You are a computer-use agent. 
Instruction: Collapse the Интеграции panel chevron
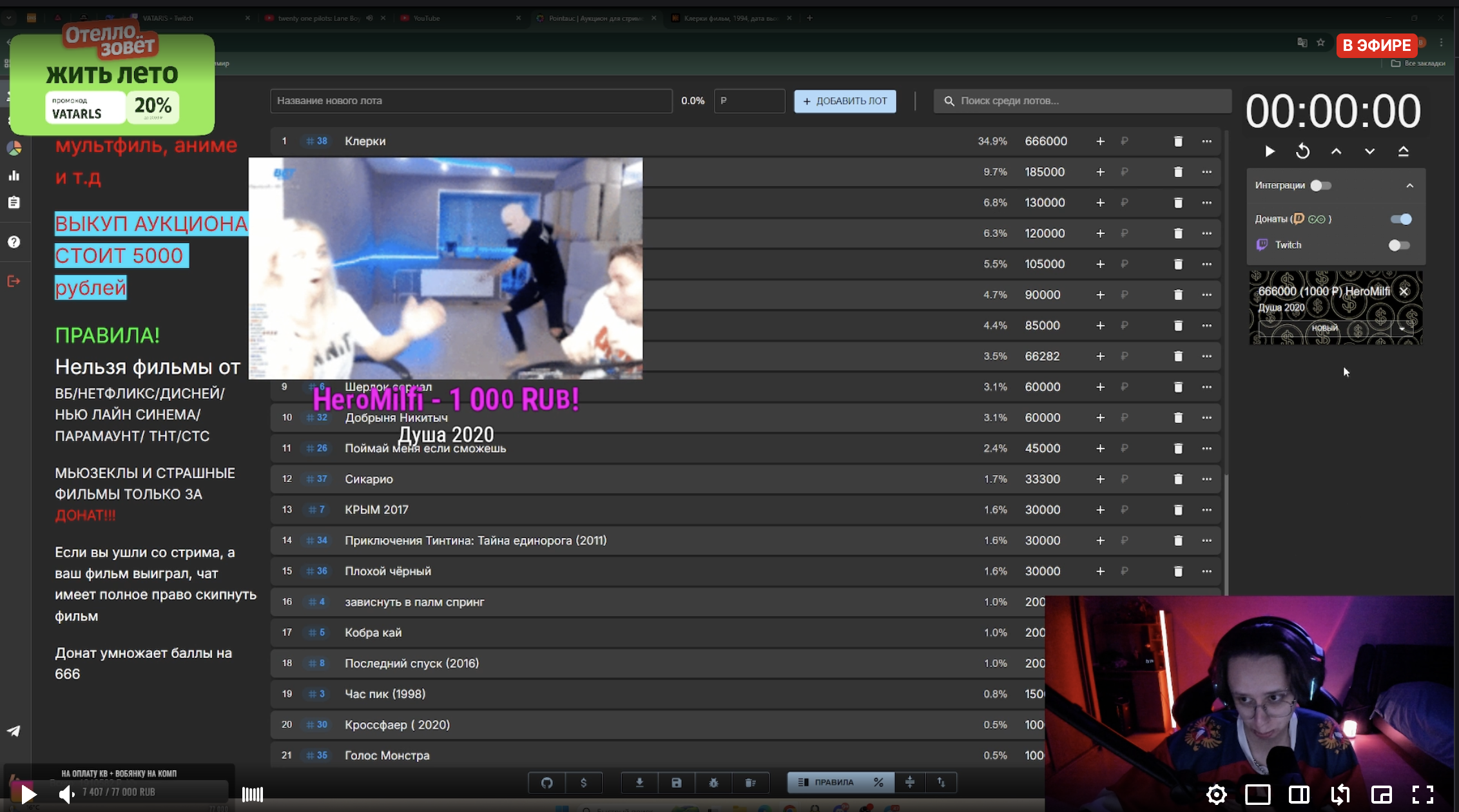click(1409, 186)
